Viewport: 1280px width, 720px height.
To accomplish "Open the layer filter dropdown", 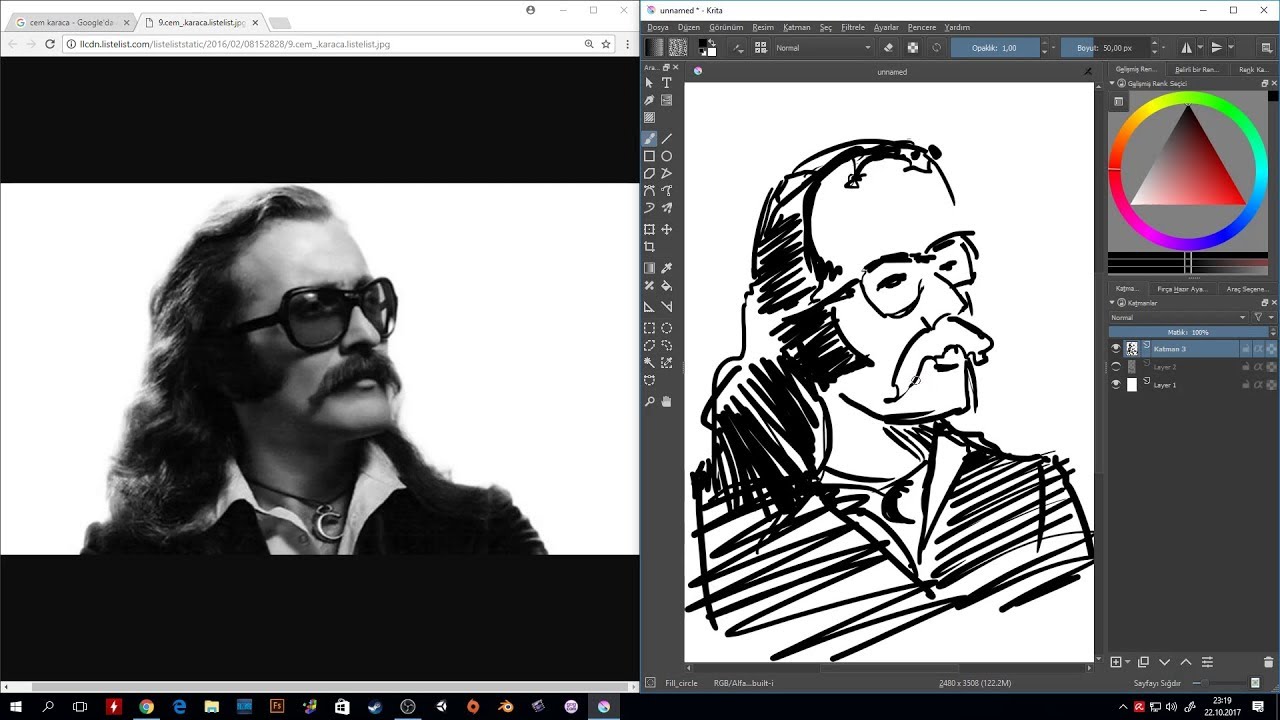I will point(1264,317).
